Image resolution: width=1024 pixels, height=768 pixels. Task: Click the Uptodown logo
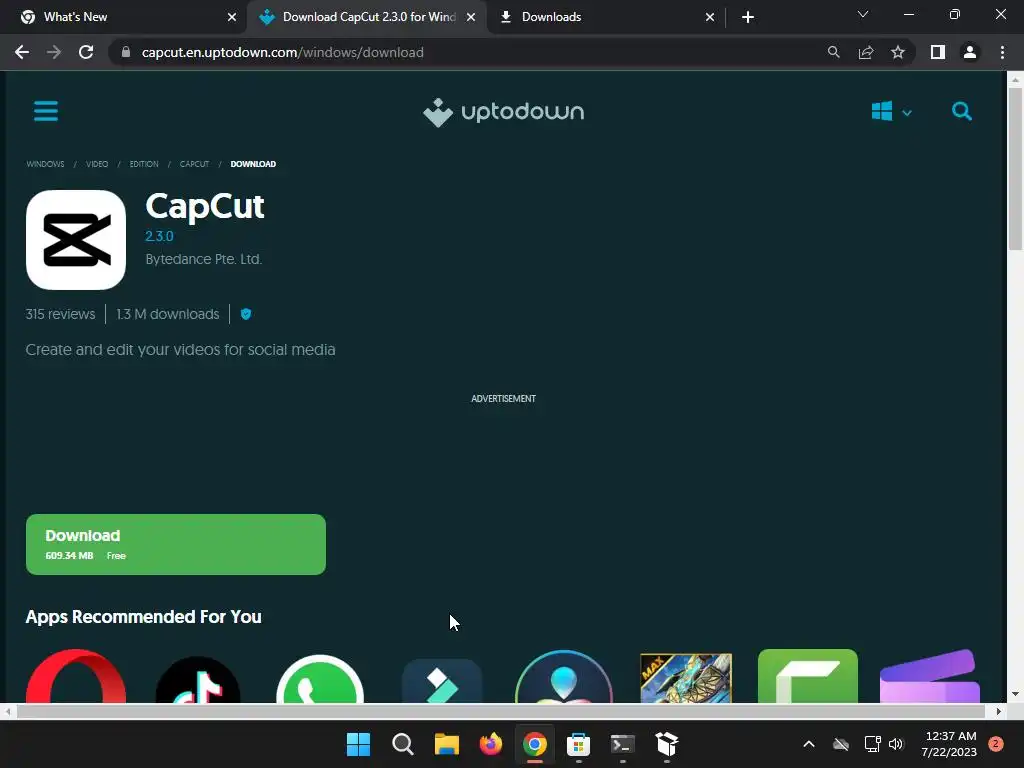tap(504, 112)
